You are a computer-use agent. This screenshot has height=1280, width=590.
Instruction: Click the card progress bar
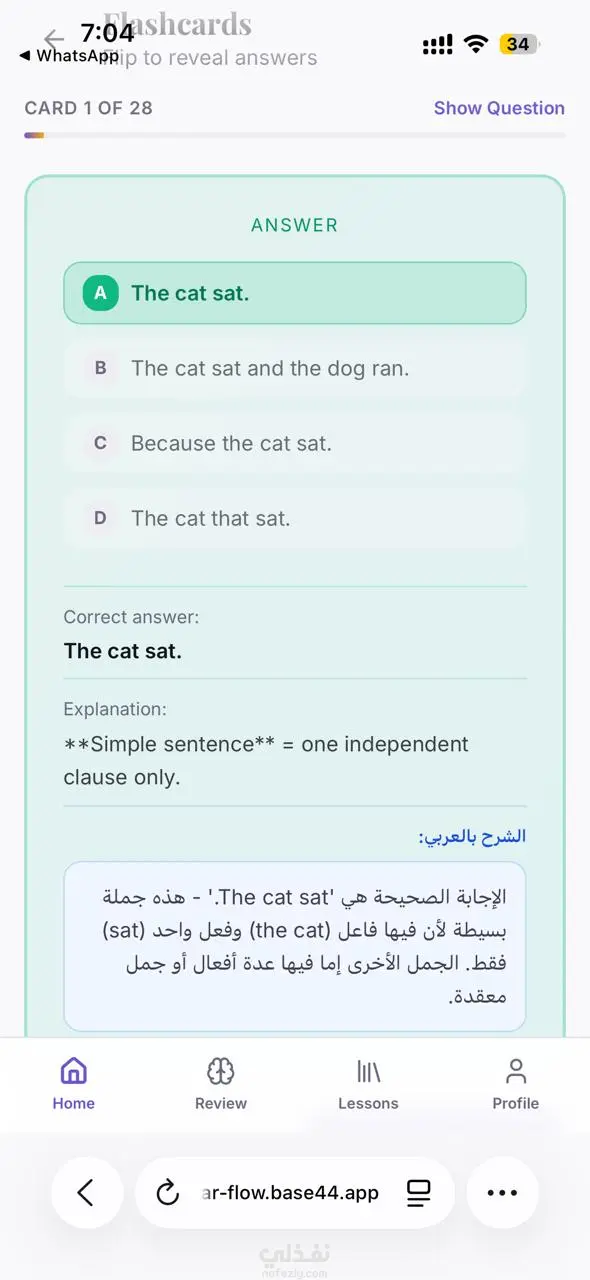coord(295,135)
